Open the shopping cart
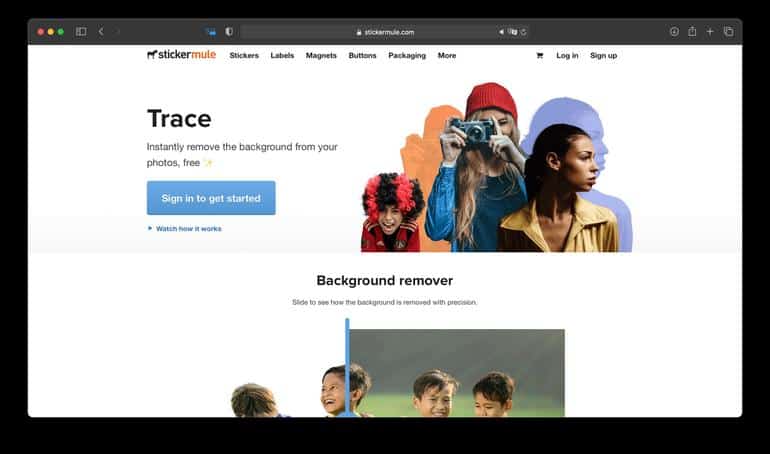Viewport: 770px width, 454px height. pos(540,56)
